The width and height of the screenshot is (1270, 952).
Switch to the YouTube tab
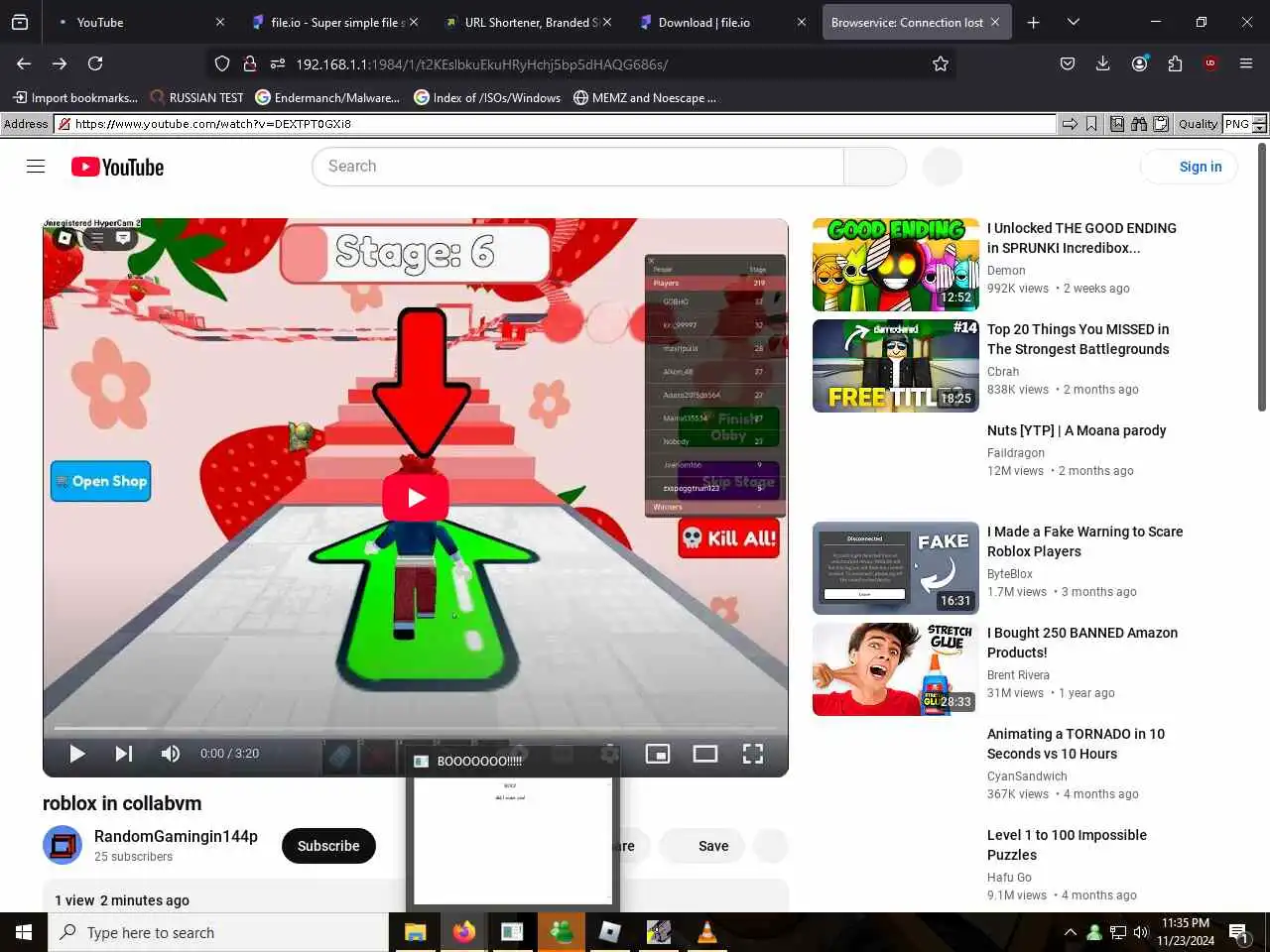pos(139,22)
